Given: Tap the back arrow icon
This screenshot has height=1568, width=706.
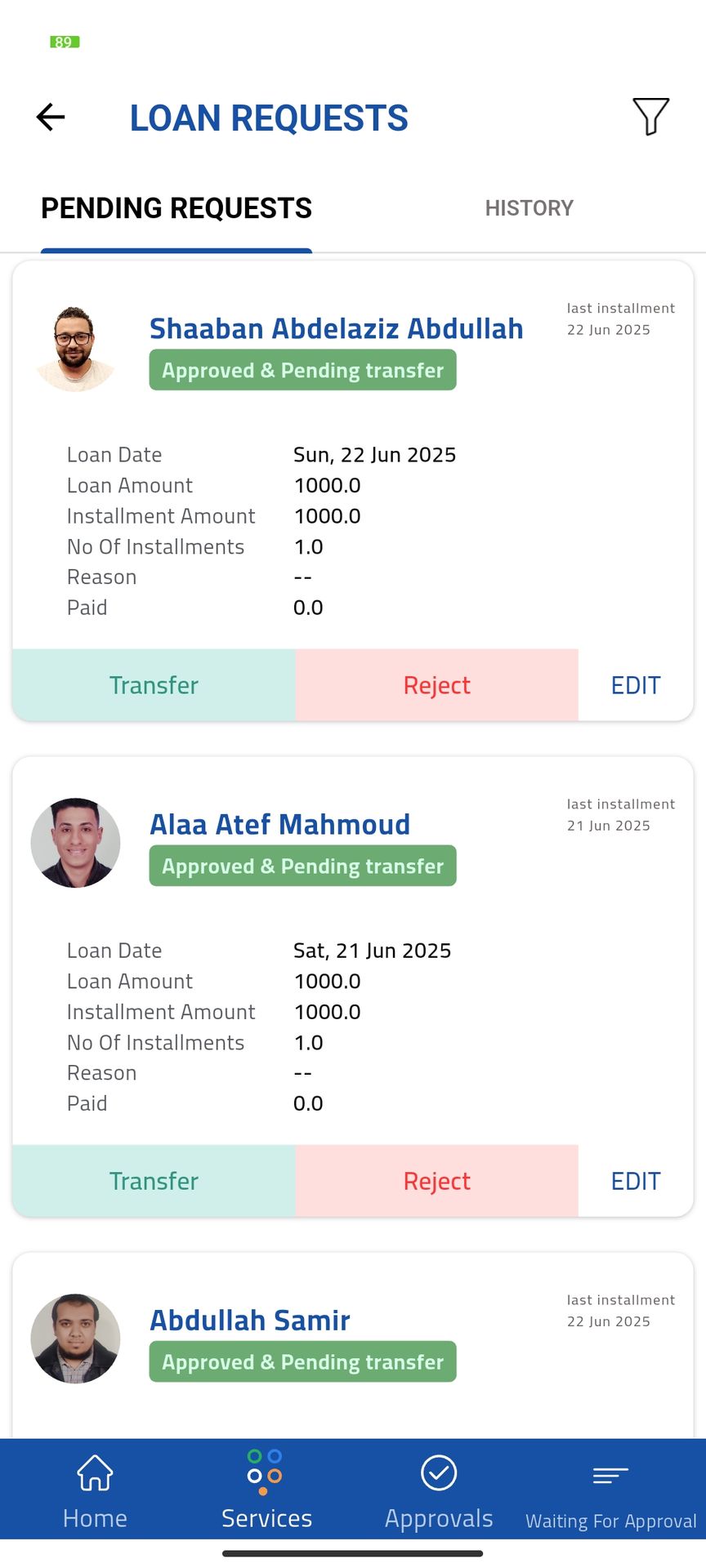Looking at the screenshot, I should [51, 118].
